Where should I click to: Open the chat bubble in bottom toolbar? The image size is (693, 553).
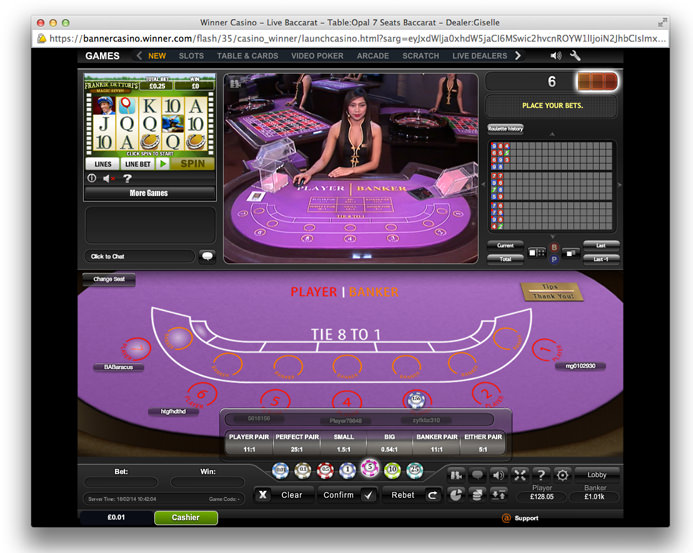coord(477,475)
